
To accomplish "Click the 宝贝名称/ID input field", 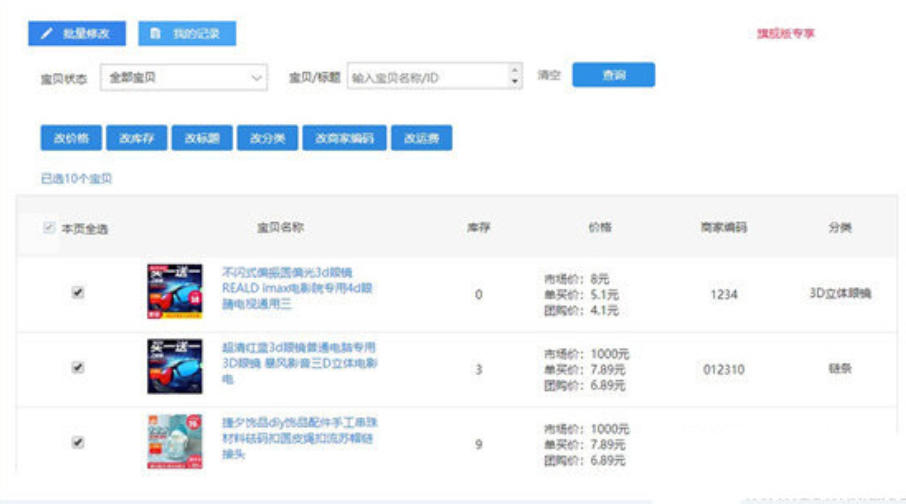I will tap(428, 77).
